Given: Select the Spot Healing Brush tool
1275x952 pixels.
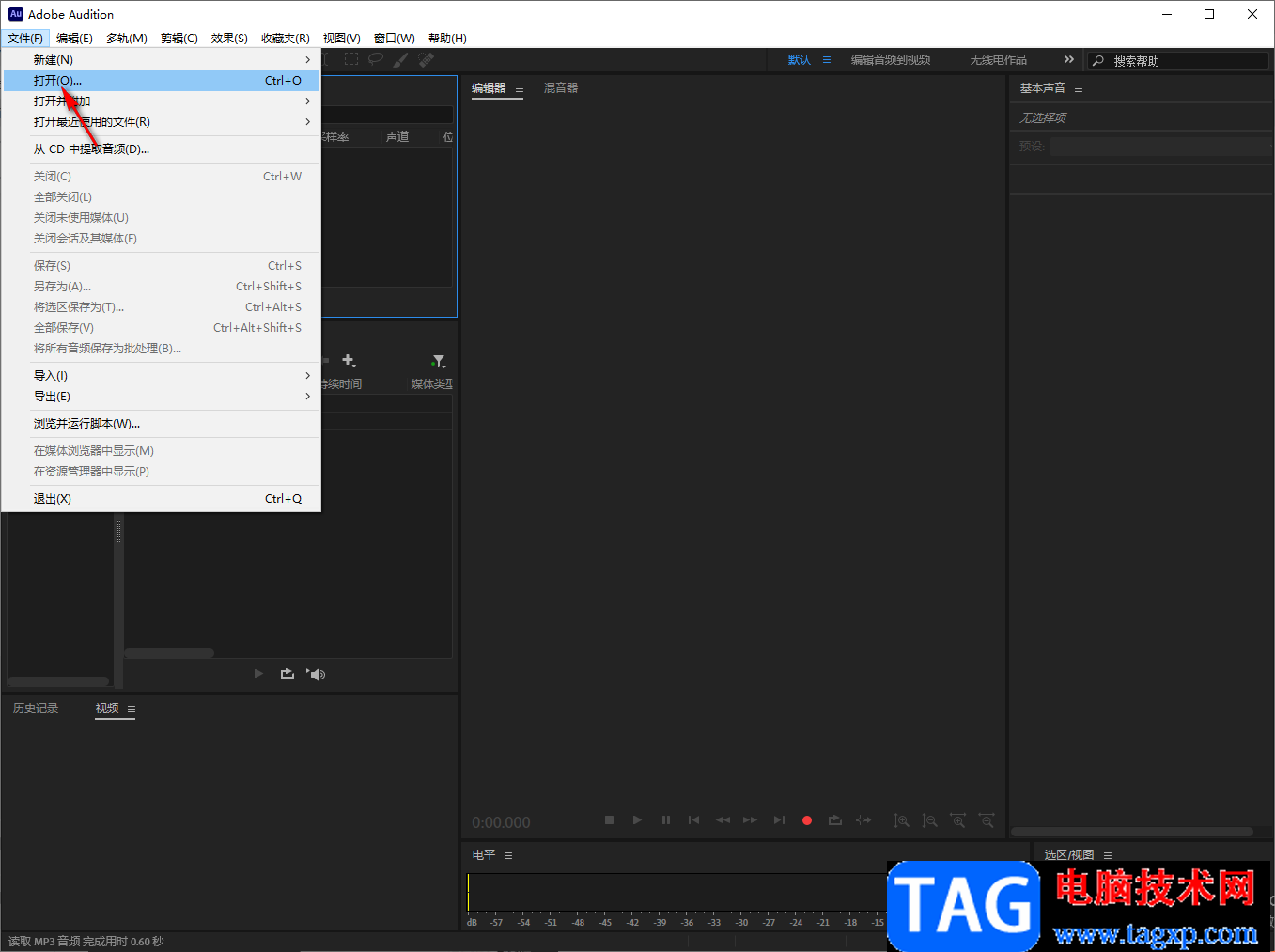Looking at the screenshot, I should [x=427, y=59].
